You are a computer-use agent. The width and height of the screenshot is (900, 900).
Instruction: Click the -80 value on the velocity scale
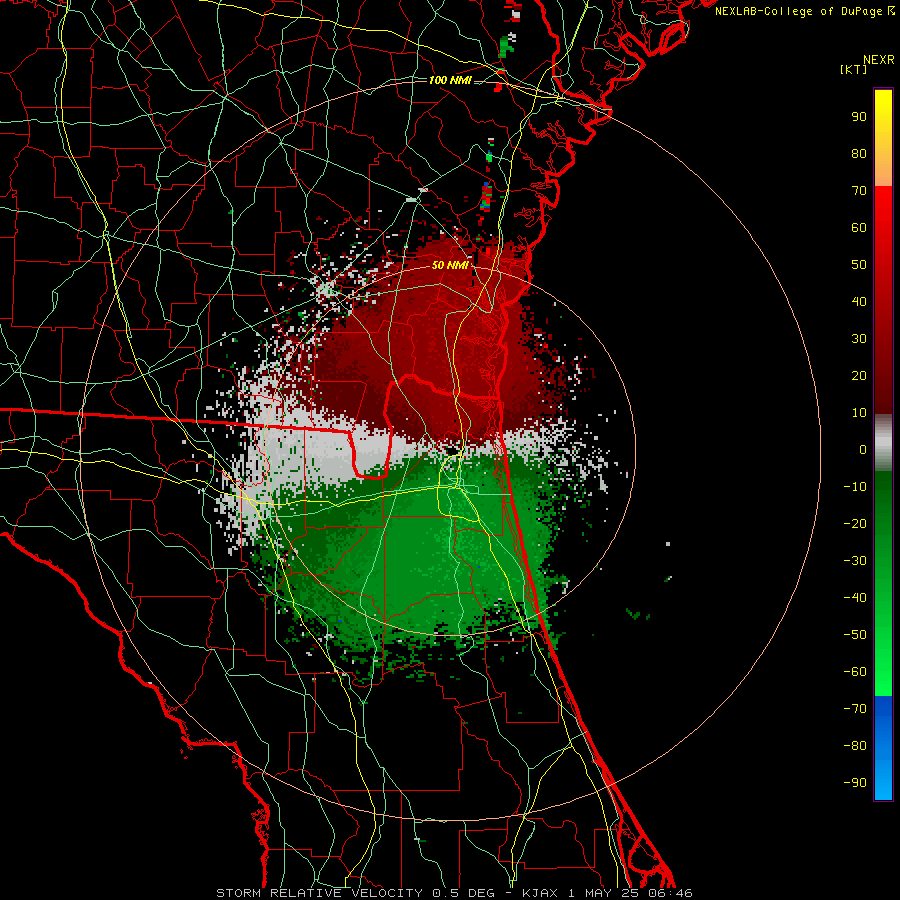[855, 746]
